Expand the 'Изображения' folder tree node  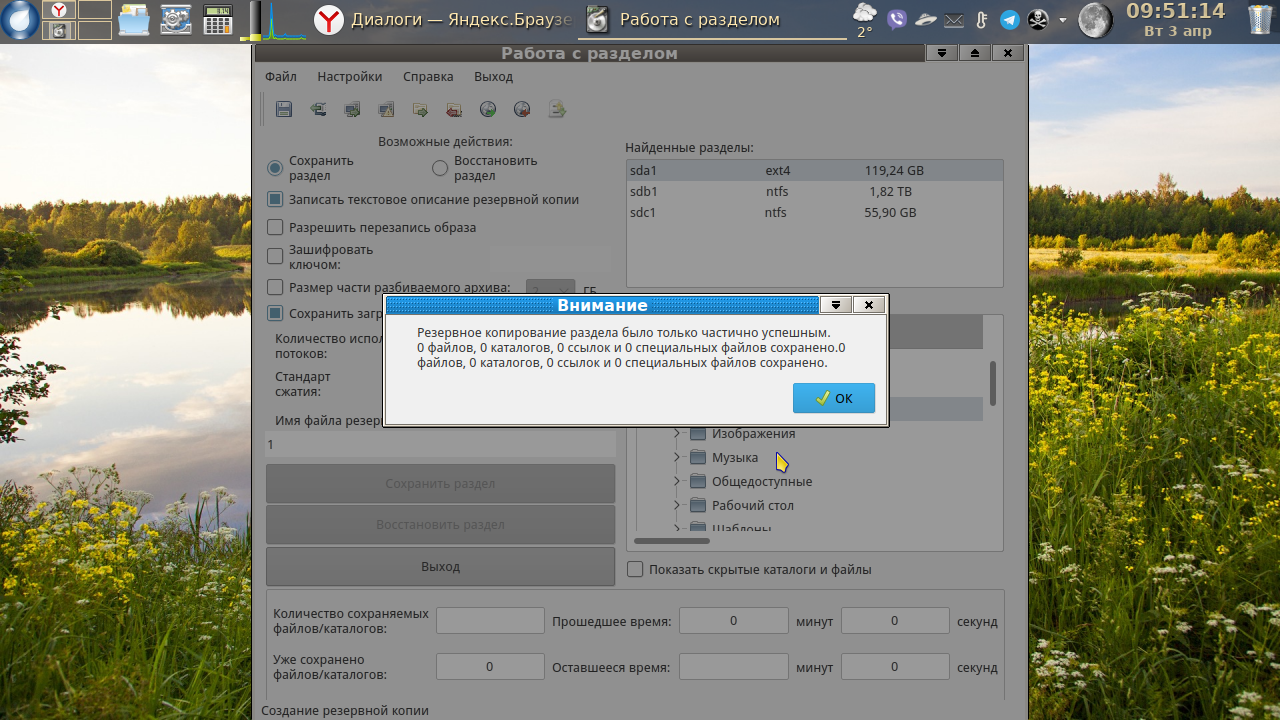click(676, 433)
